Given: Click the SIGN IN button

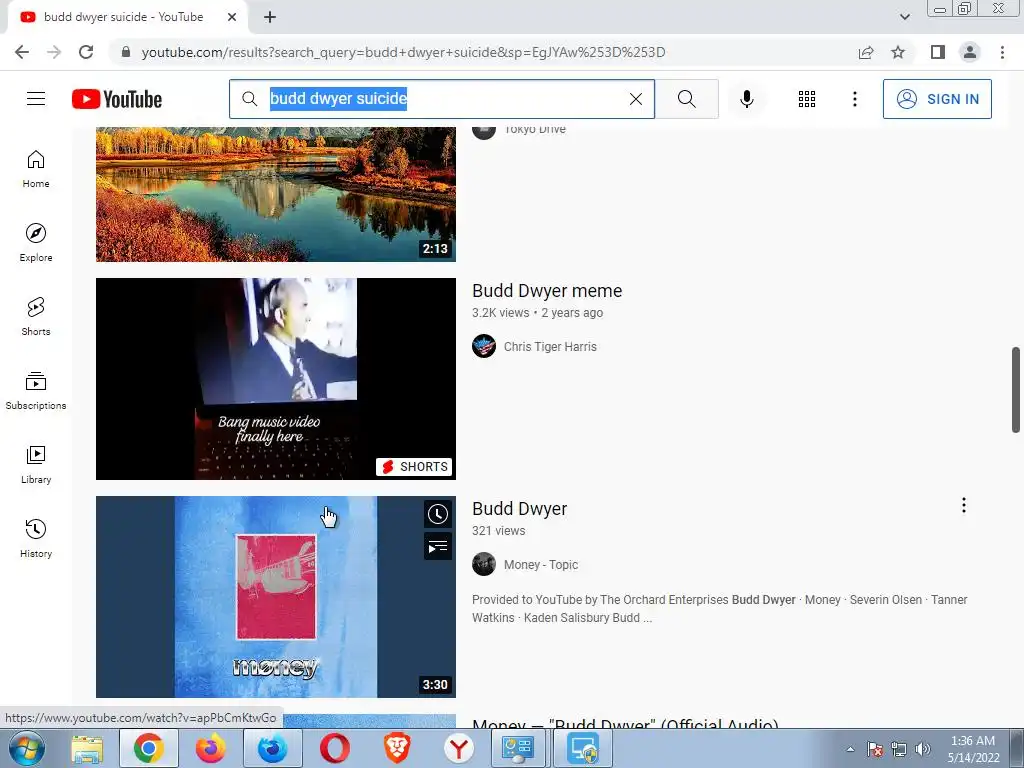Looking at the screenshot, I should pyautogui.click(x=937, y=99).
